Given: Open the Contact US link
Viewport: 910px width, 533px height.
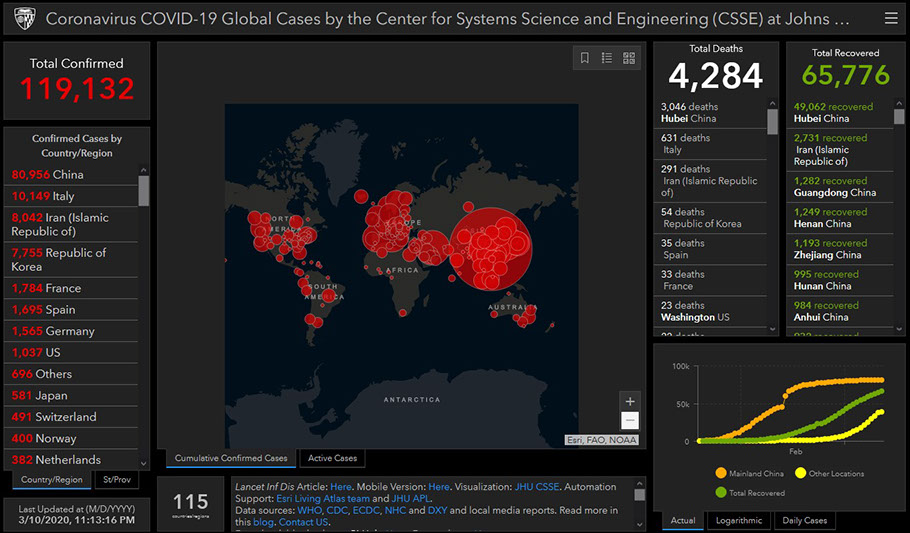Looking at the screenshot, I should click(x=303, y=522).
